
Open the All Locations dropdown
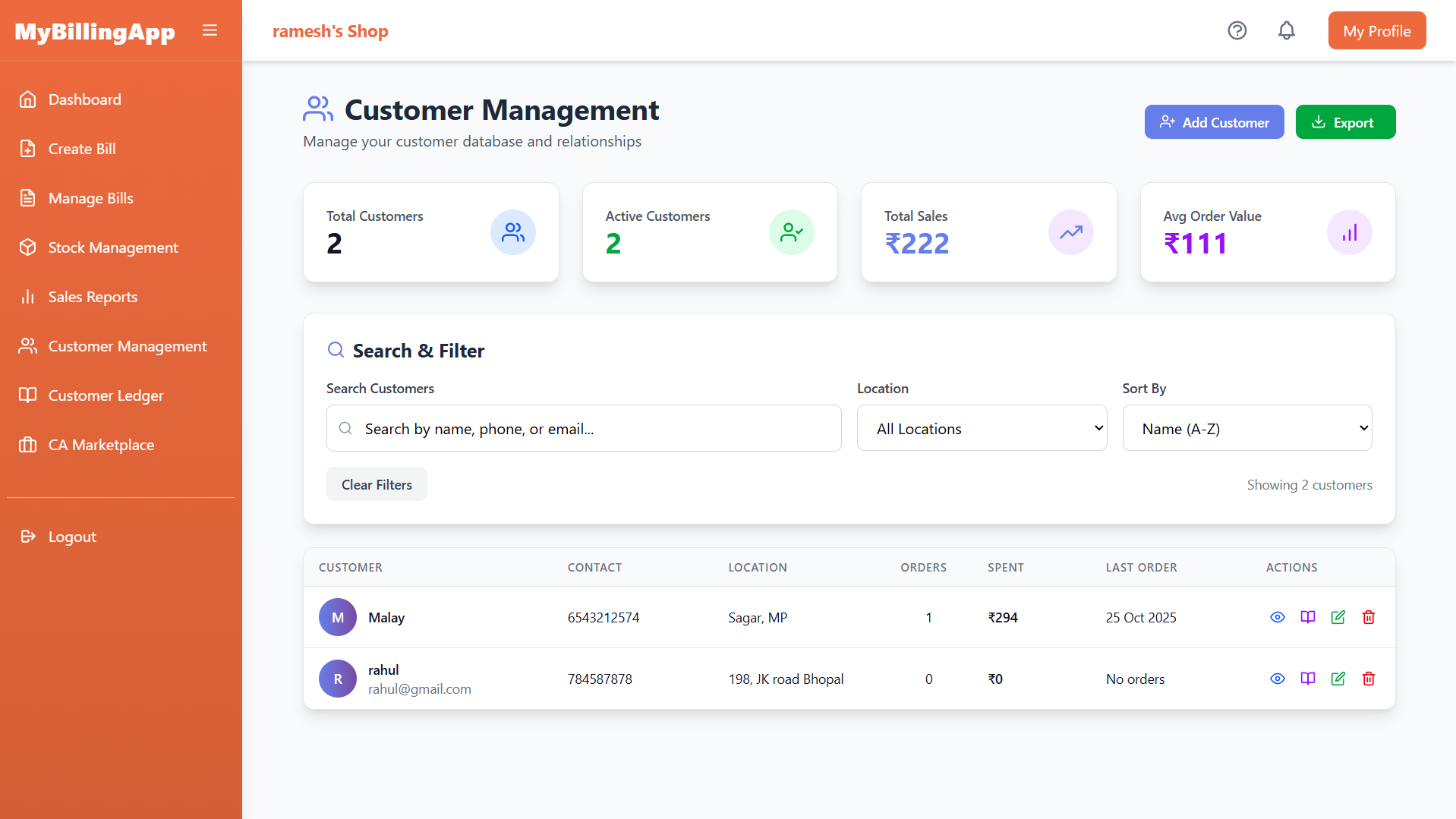point(982,427)
